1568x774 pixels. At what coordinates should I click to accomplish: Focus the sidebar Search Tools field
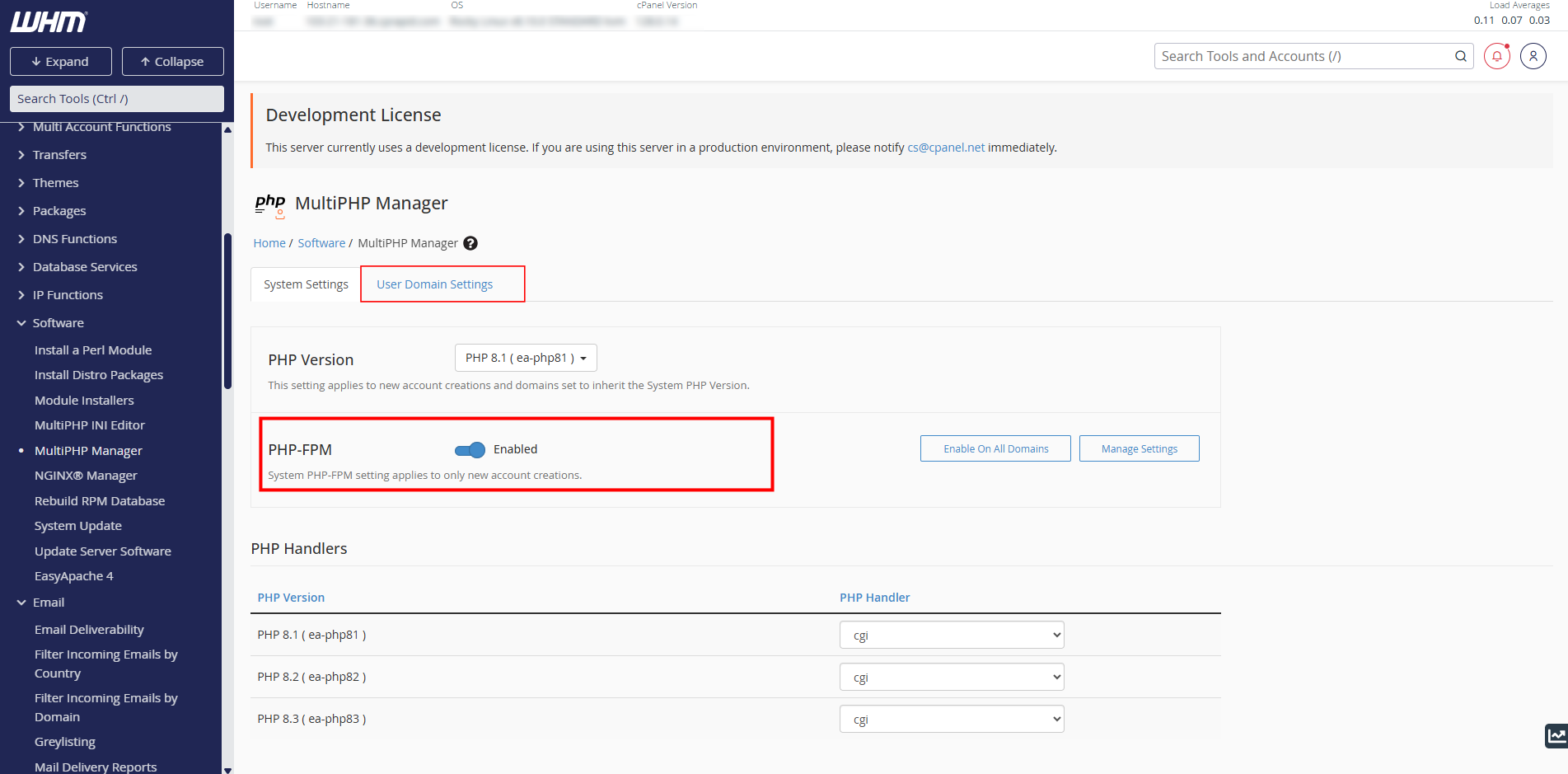pos(117,99)
